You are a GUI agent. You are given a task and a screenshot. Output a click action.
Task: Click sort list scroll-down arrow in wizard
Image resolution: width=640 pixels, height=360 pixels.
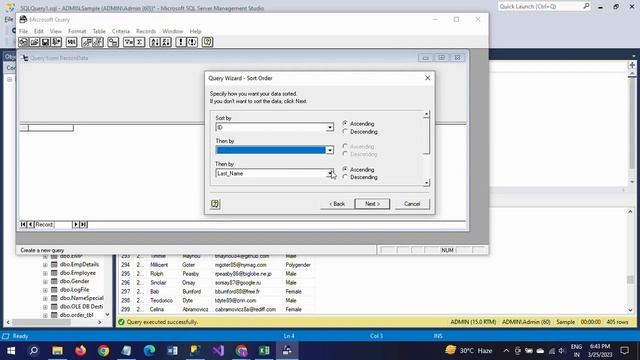pos(427,183)
